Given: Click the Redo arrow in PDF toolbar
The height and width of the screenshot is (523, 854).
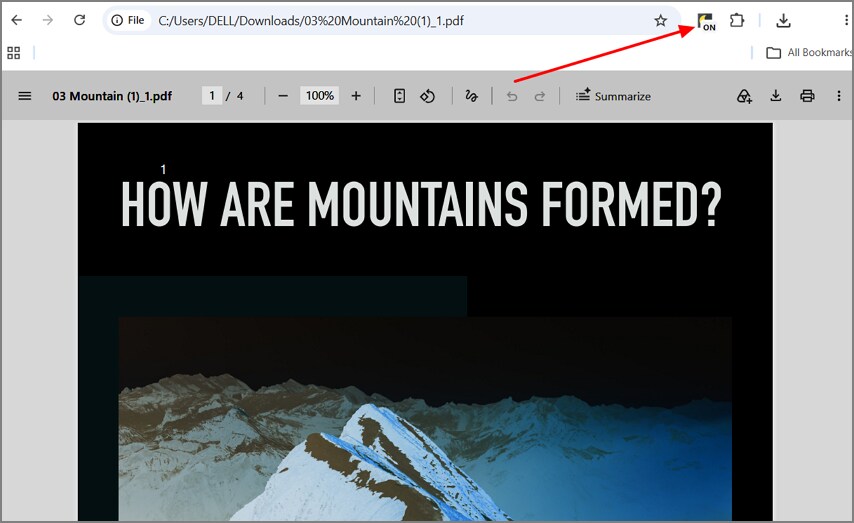Looking at the screenshot, I should click(540, 96).
